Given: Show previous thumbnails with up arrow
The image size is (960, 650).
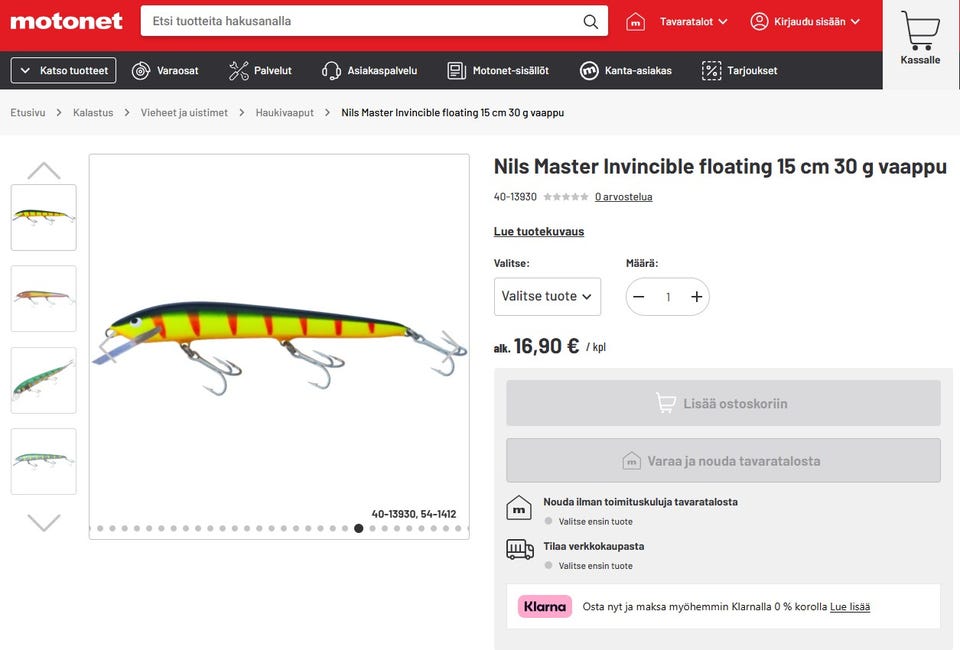Looking at the screenshot, I should [x=43, y=170].
